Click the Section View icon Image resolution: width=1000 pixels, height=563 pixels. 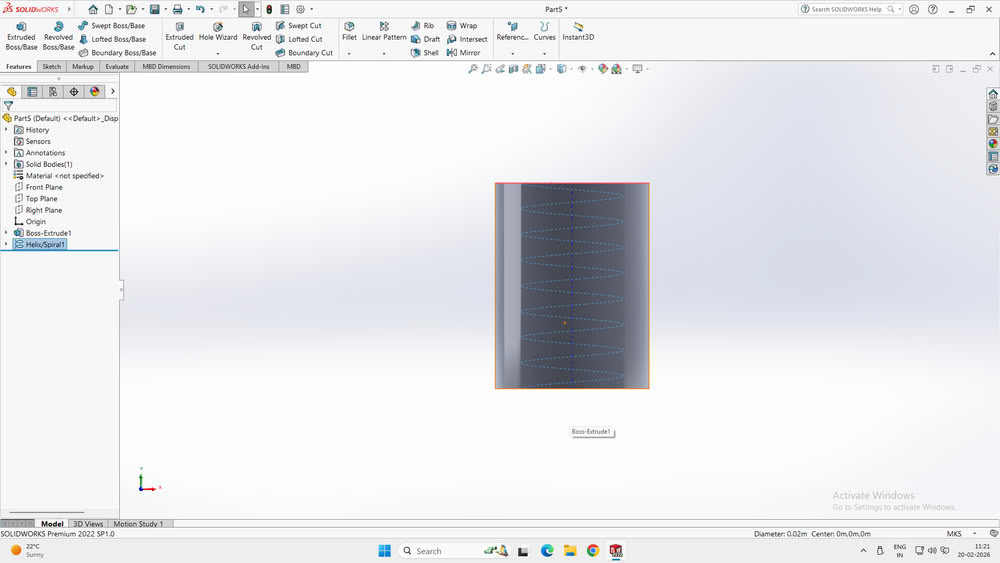click(513, 69)
